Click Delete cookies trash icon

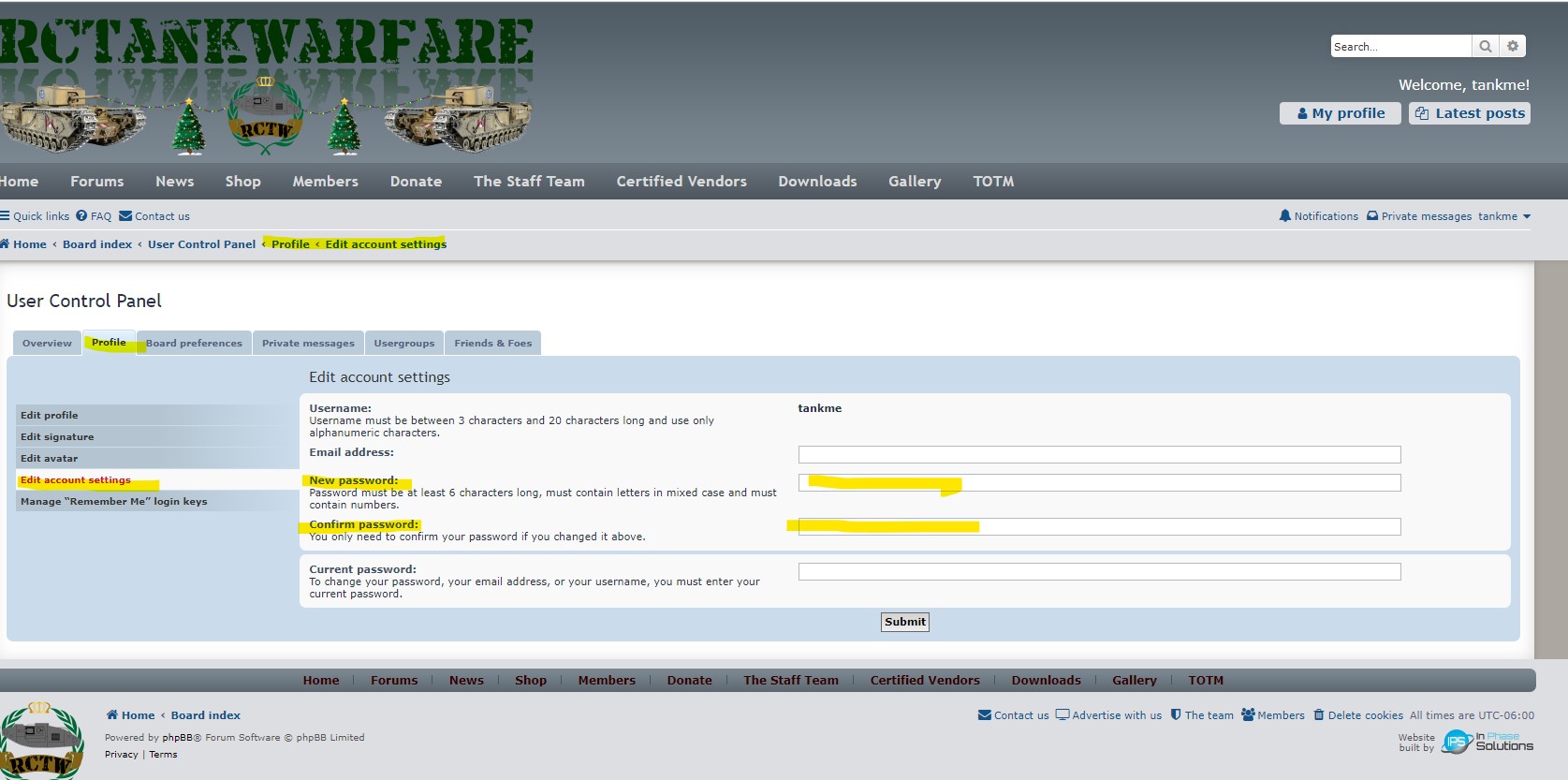pyautogui.click(x=1319, y=715)
